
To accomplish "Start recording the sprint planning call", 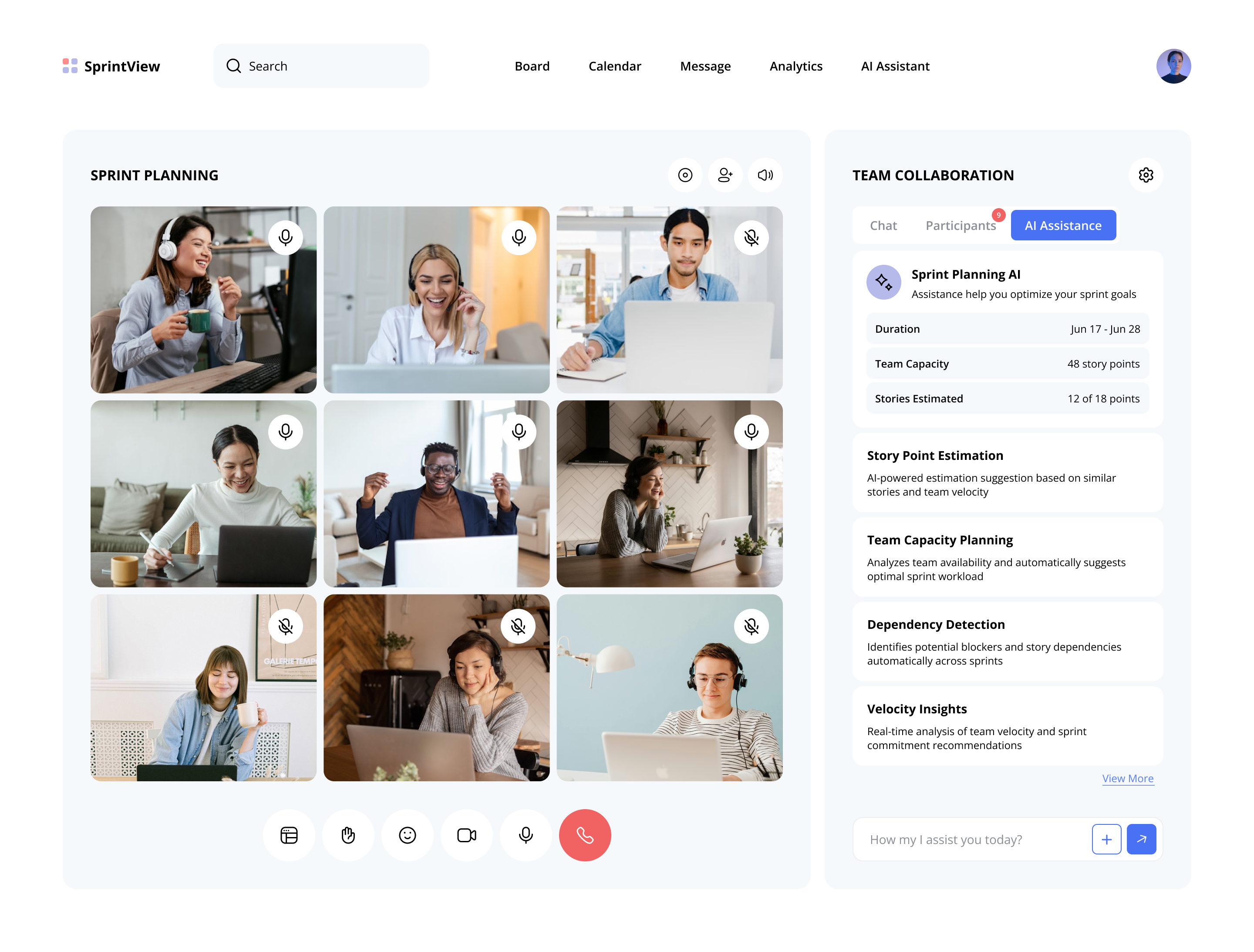I will tap(685, 175).
